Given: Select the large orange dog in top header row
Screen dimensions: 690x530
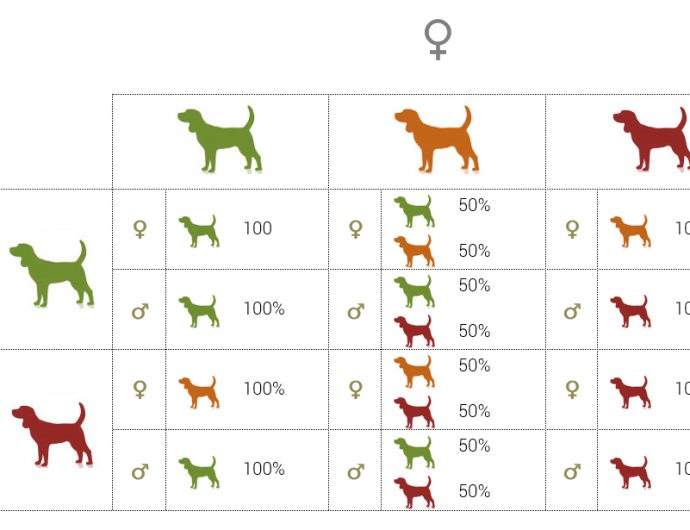Looking at the screenshot, I should pos(437,140).
